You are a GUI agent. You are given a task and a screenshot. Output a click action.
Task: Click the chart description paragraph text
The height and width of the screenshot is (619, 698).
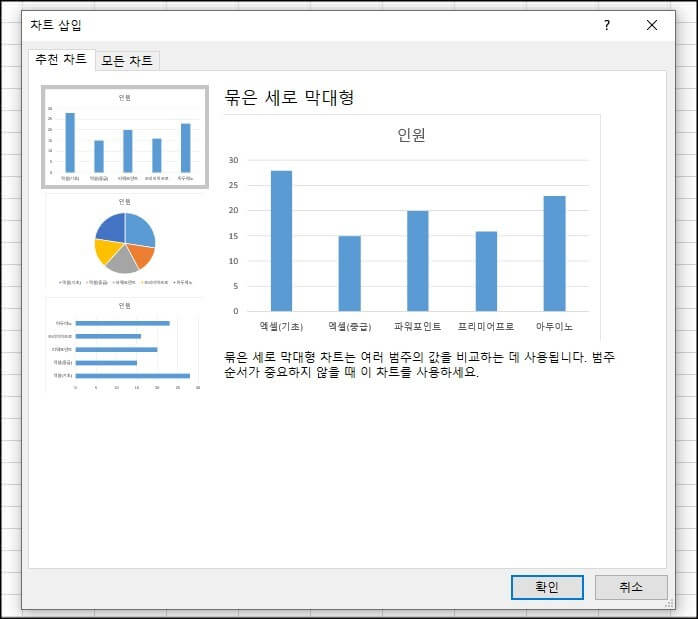coord(419,364)
